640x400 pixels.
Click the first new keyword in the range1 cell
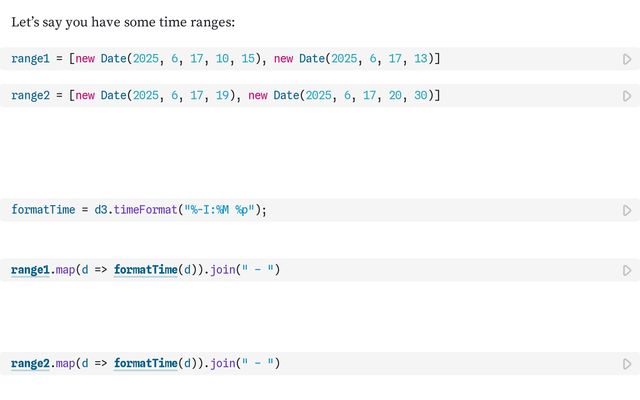point(85,59)
